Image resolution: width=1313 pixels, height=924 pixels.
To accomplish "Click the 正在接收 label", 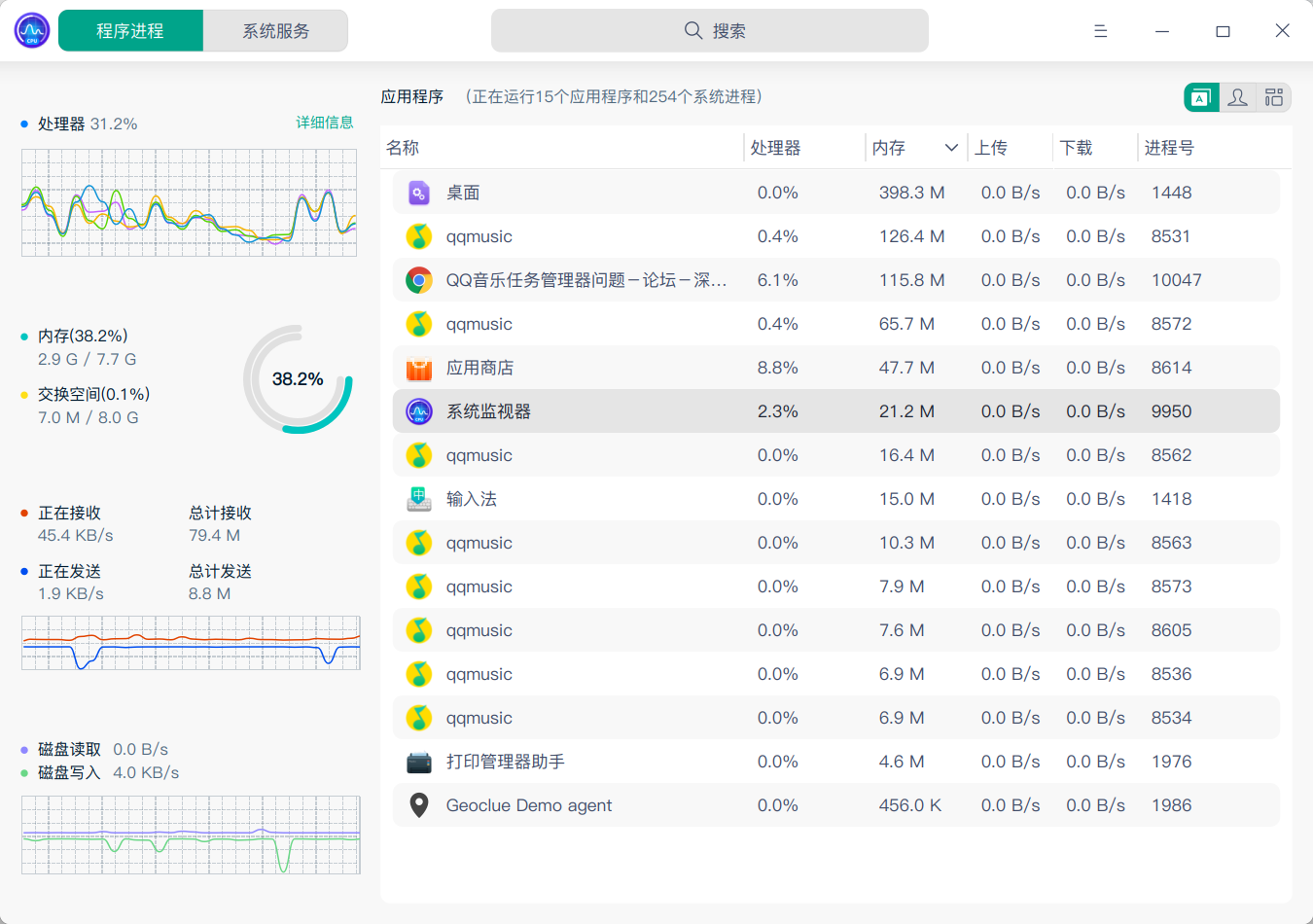I will click(x=69, y=513).
